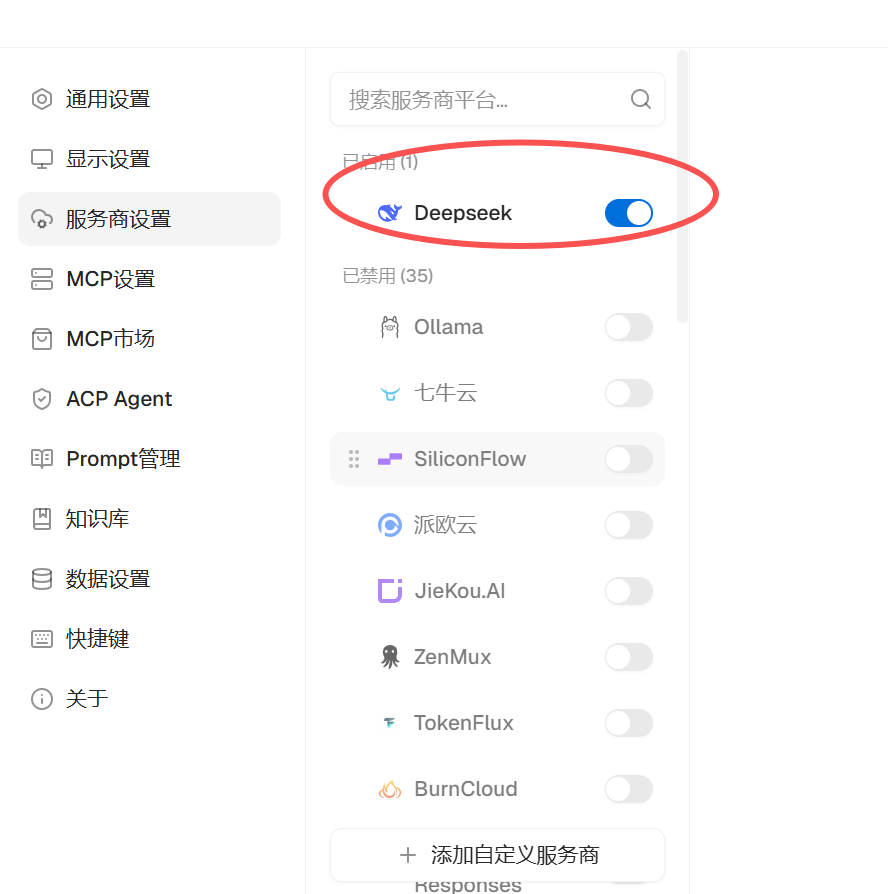Click the BurnCloud flame icon
The image size is (888, 894).
pyautogui.click(x=390, y=789)
